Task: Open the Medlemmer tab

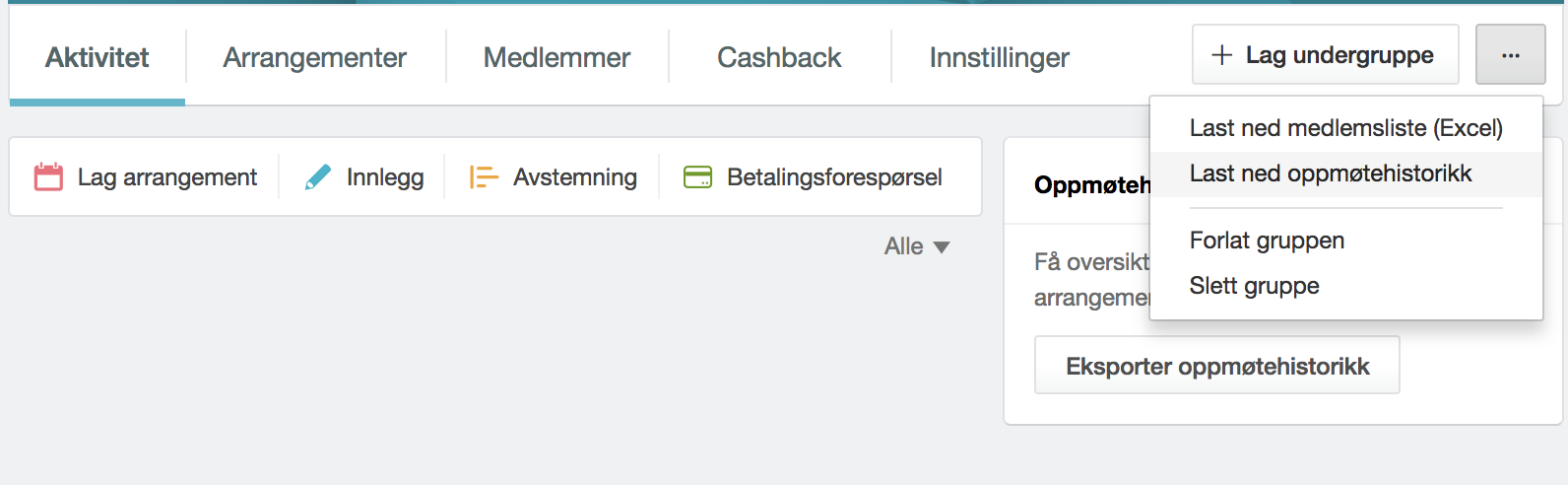Action: point(556,57)
